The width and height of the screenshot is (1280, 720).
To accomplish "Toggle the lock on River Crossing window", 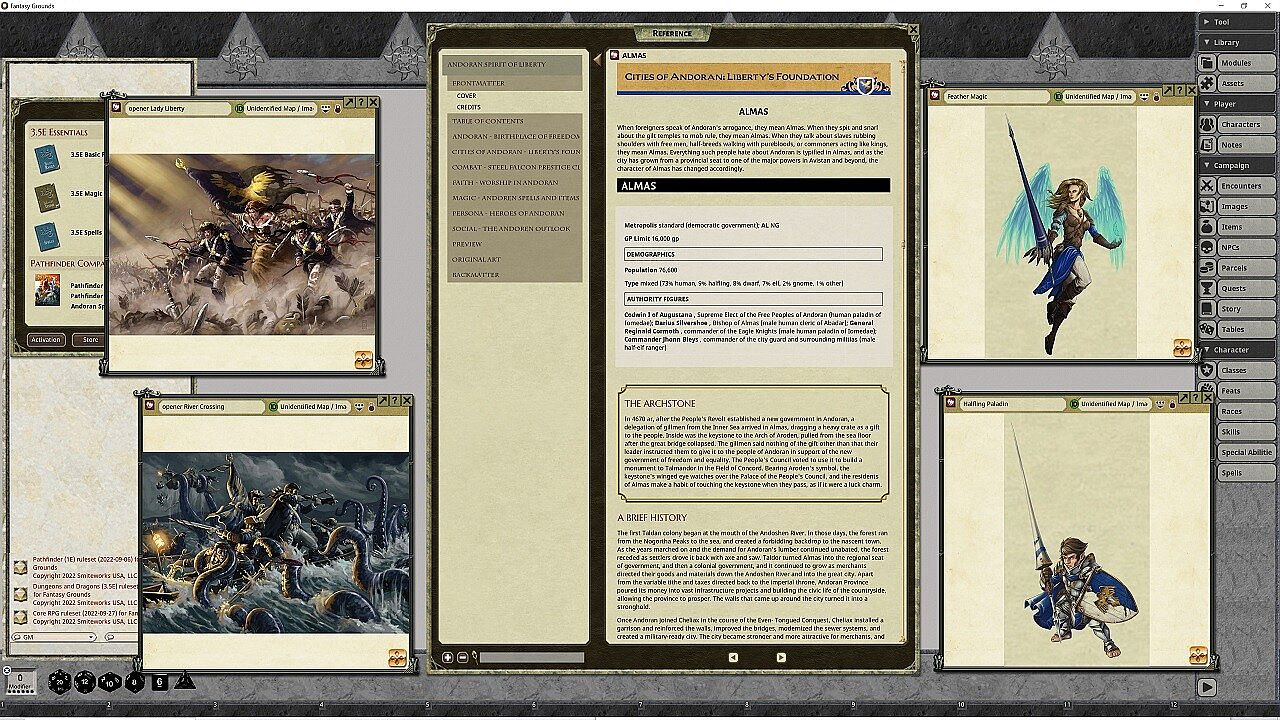I will coord(372,407).
